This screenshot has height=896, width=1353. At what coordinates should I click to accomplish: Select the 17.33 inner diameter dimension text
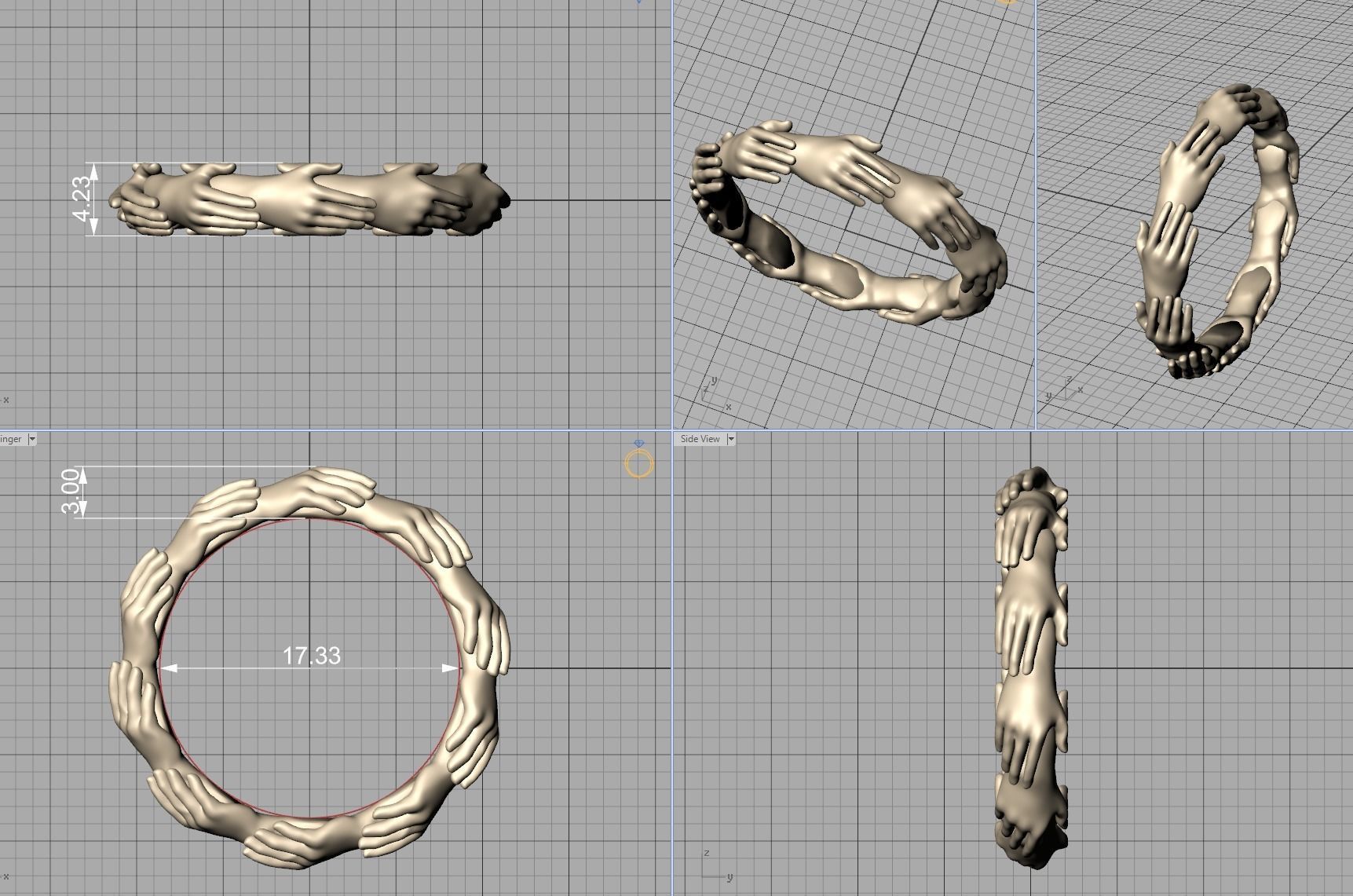point(311,656)
